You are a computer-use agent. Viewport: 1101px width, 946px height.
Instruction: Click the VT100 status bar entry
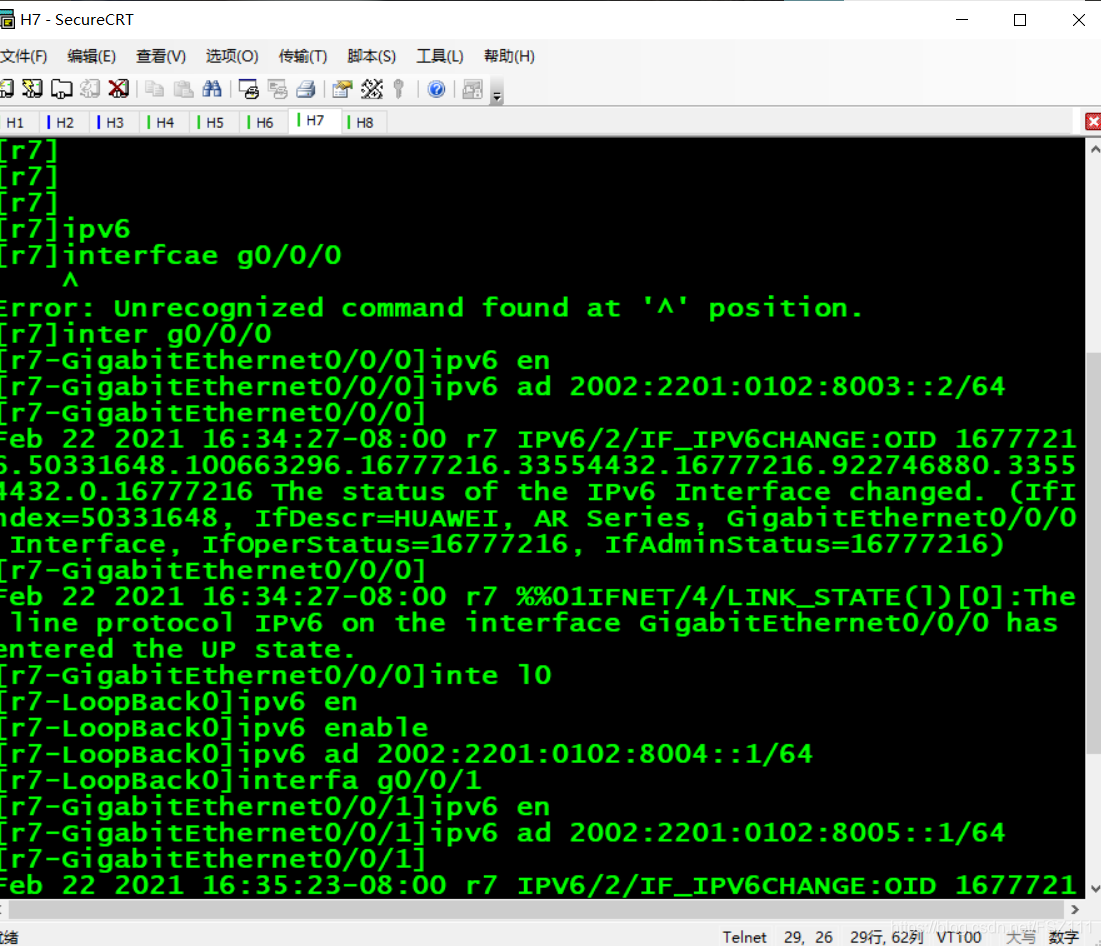[958, 937]
